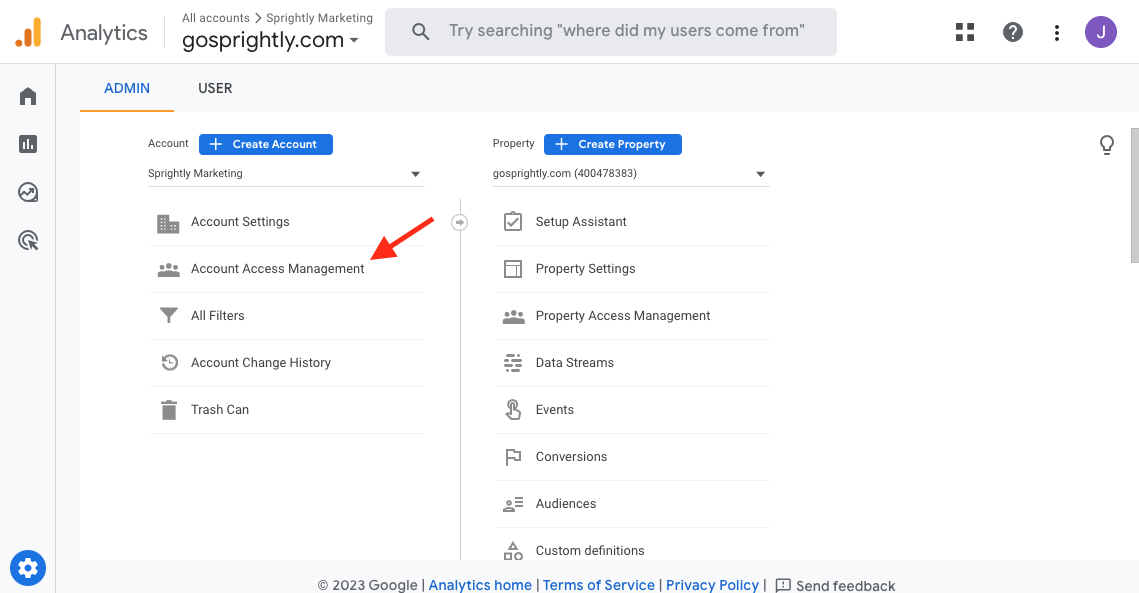Screen dimensions: 1139x593
Task: Click the Admin gear icon
Action: pos(28,568)
